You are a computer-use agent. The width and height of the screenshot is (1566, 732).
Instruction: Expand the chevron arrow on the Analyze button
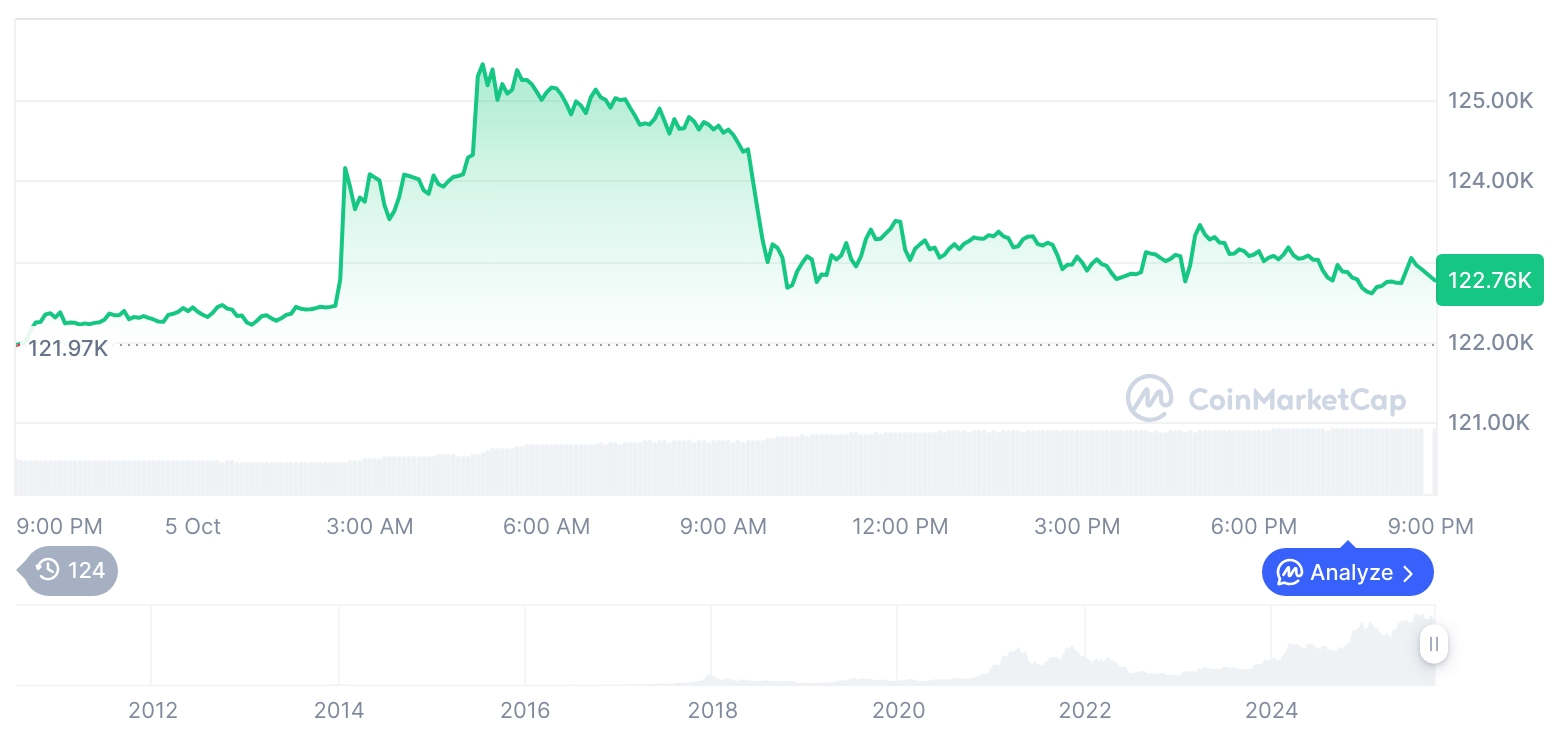pyautogui.click(x=1408, y=573)
